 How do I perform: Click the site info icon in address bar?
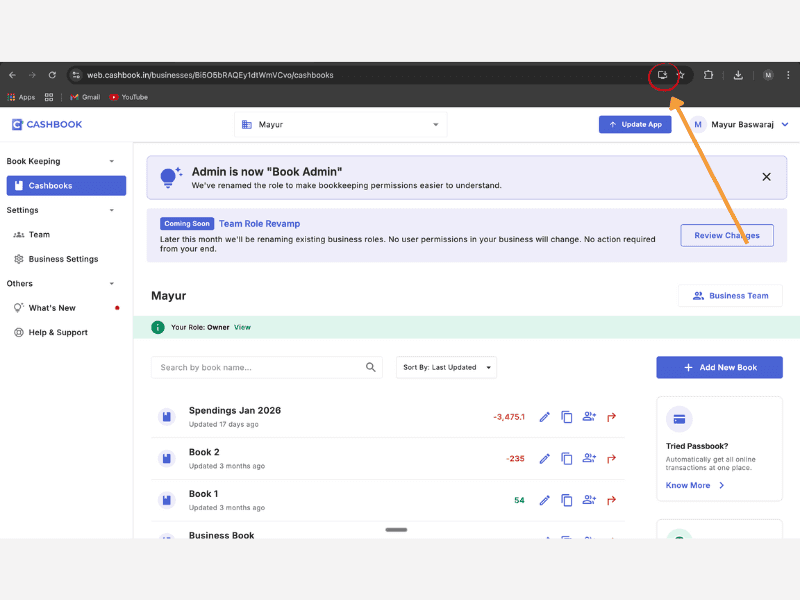76,75
